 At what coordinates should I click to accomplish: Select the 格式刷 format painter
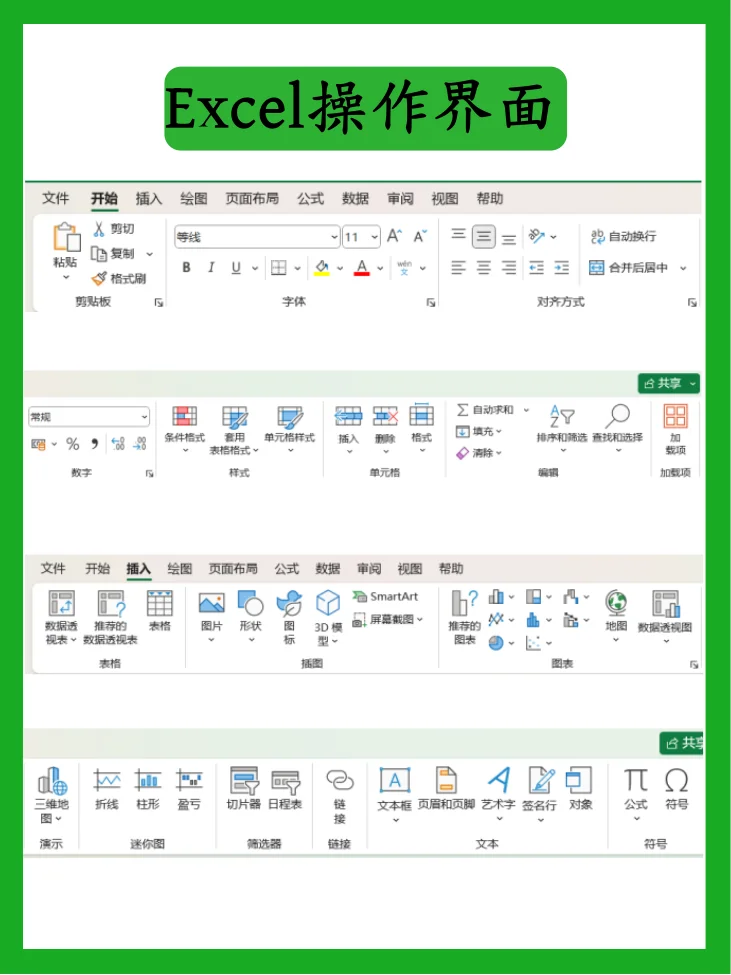click(x=119, y=279)
